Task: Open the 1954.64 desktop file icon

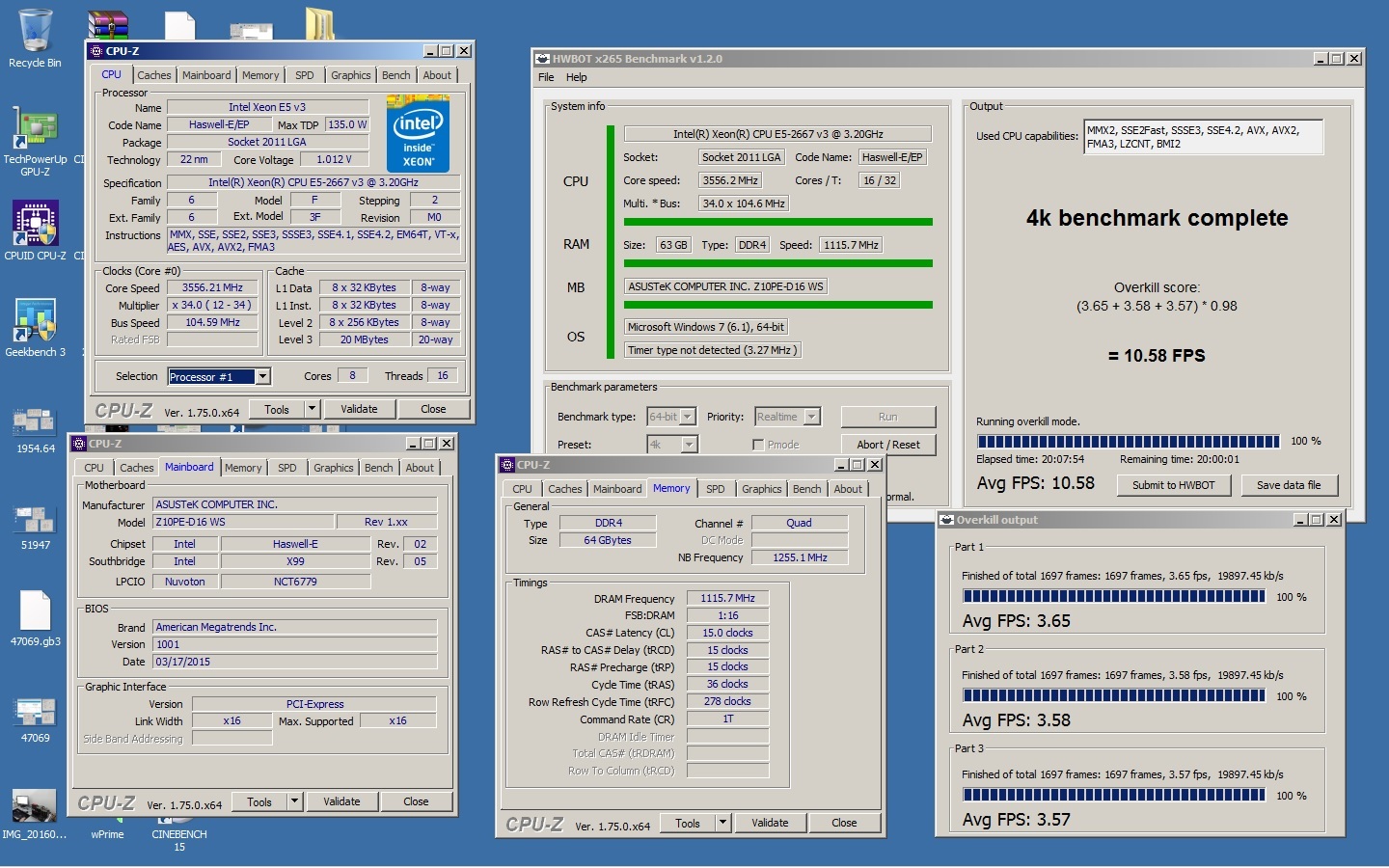Action: tap(35, 430)
